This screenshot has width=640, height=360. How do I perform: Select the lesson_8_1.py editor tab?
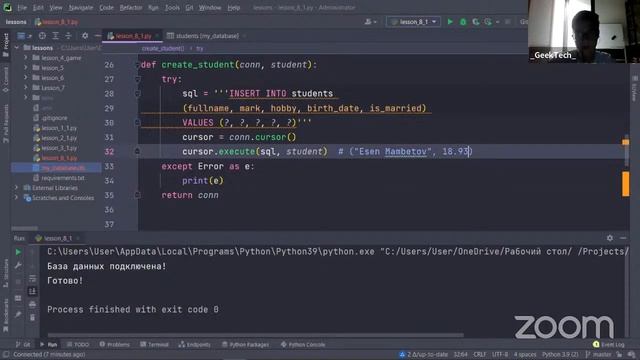133,36
